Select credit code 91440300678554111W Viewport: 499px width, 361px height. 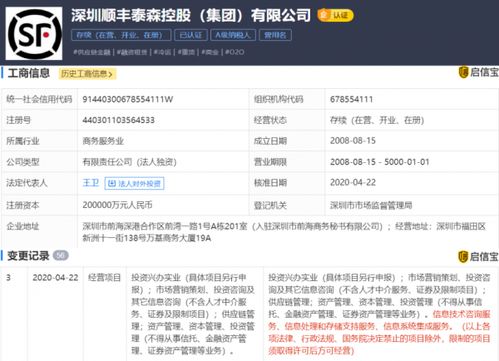tap(128, 99)
